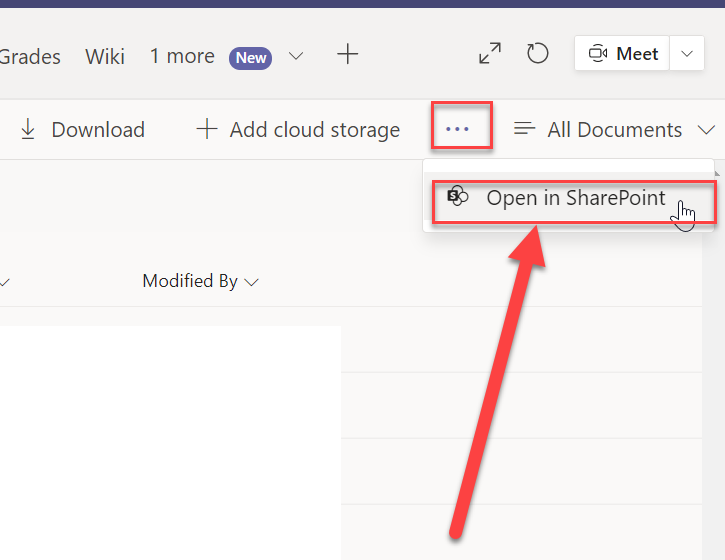This screenshot has height=560, width=725.
Task: Click the chevron next to New badge
Action: tap(296, 56)
